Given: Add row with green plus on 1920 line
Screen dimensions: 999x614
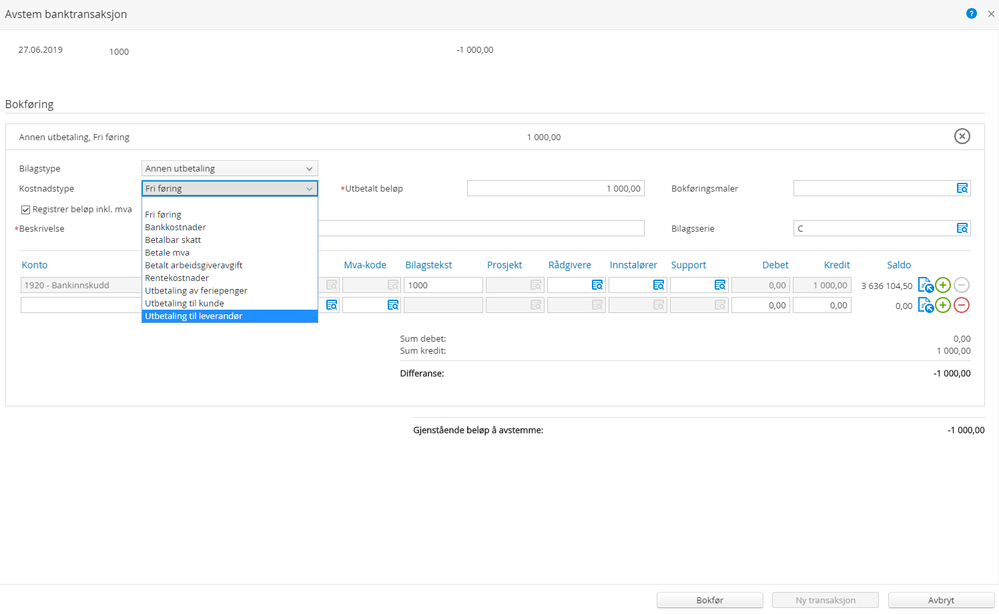Looking at the screenshot, I should 943,285.
